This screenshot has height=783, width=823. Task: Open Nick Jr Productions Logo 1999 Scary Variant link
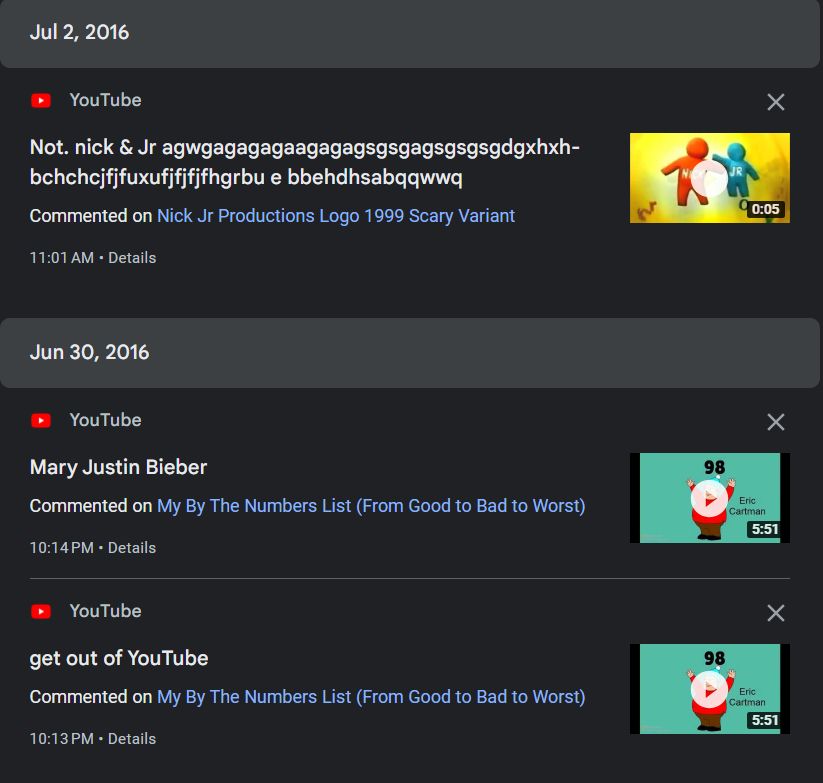(336, 216)
